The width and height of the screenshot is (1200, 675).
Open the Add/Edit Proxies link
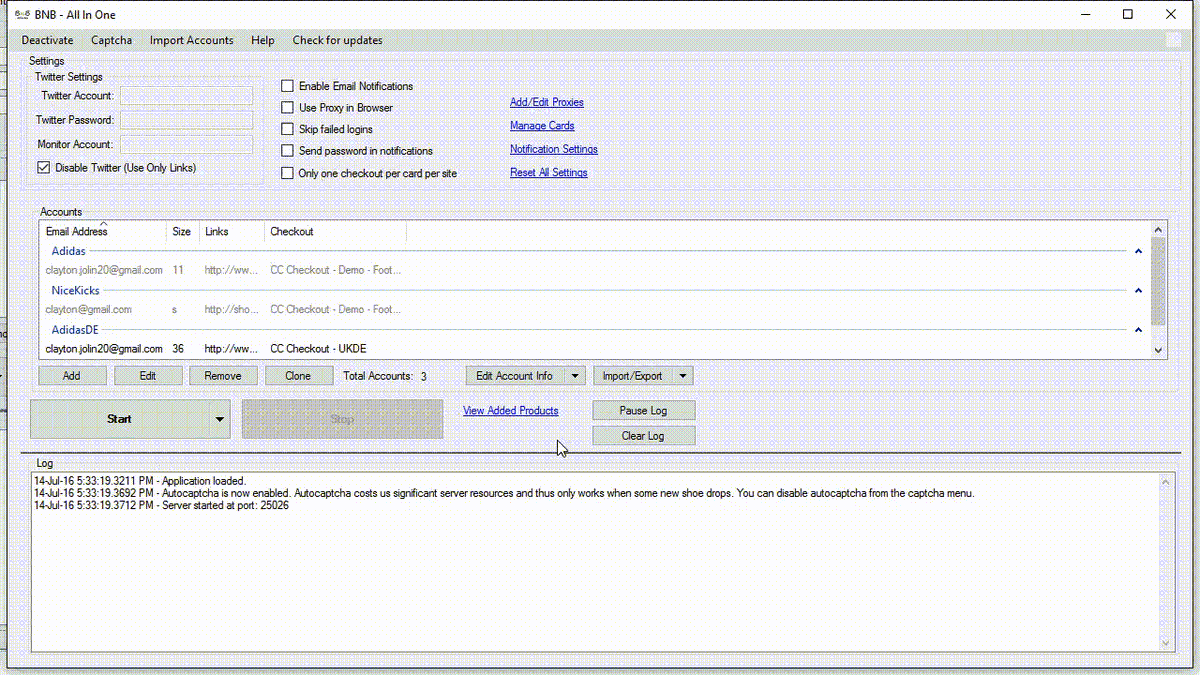[547, 102]
